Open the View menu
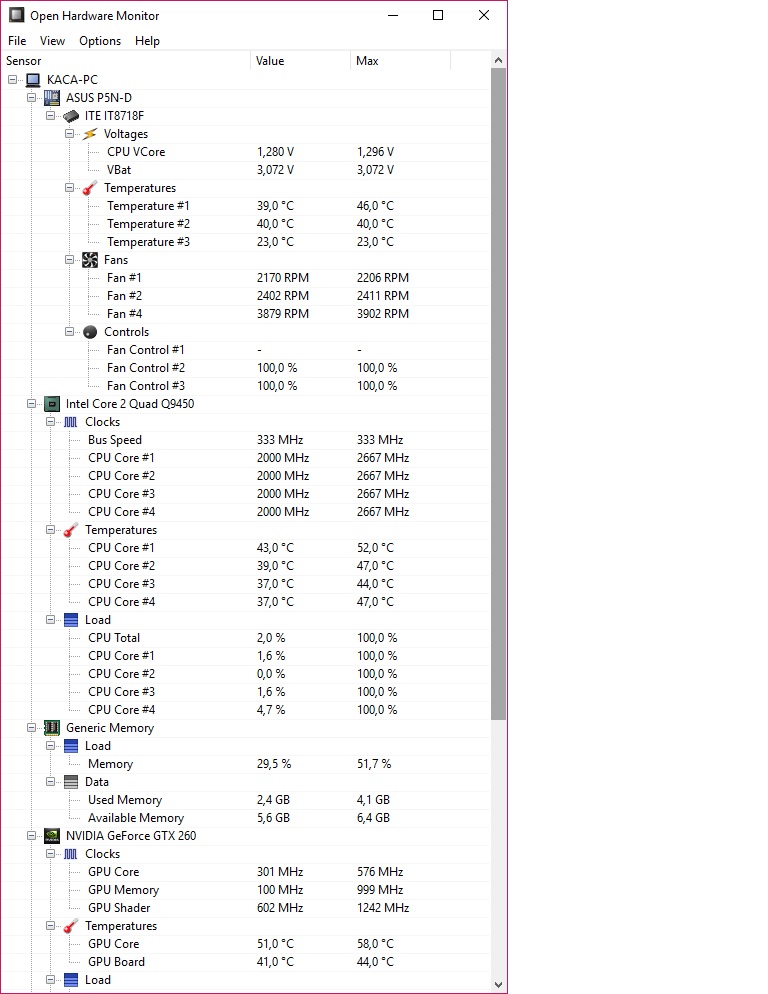 coord(52,41)
